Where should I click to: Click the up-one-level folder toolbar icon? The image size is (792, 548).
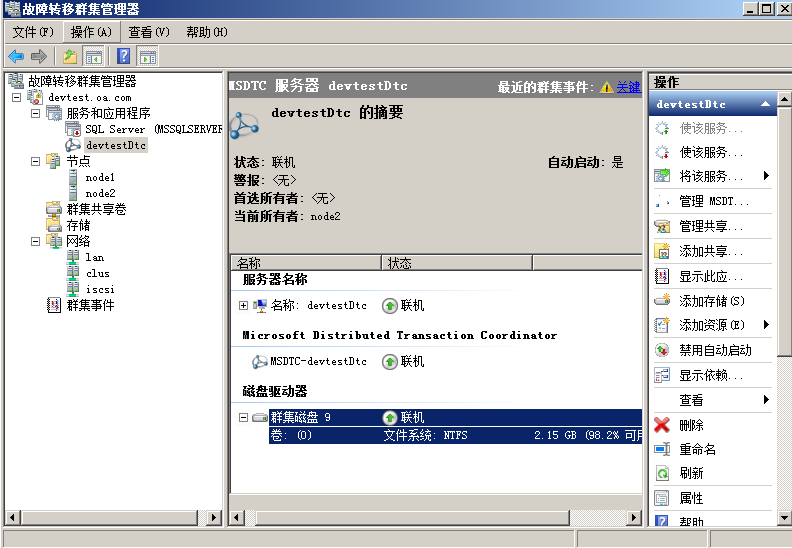[x=70, y=56]
